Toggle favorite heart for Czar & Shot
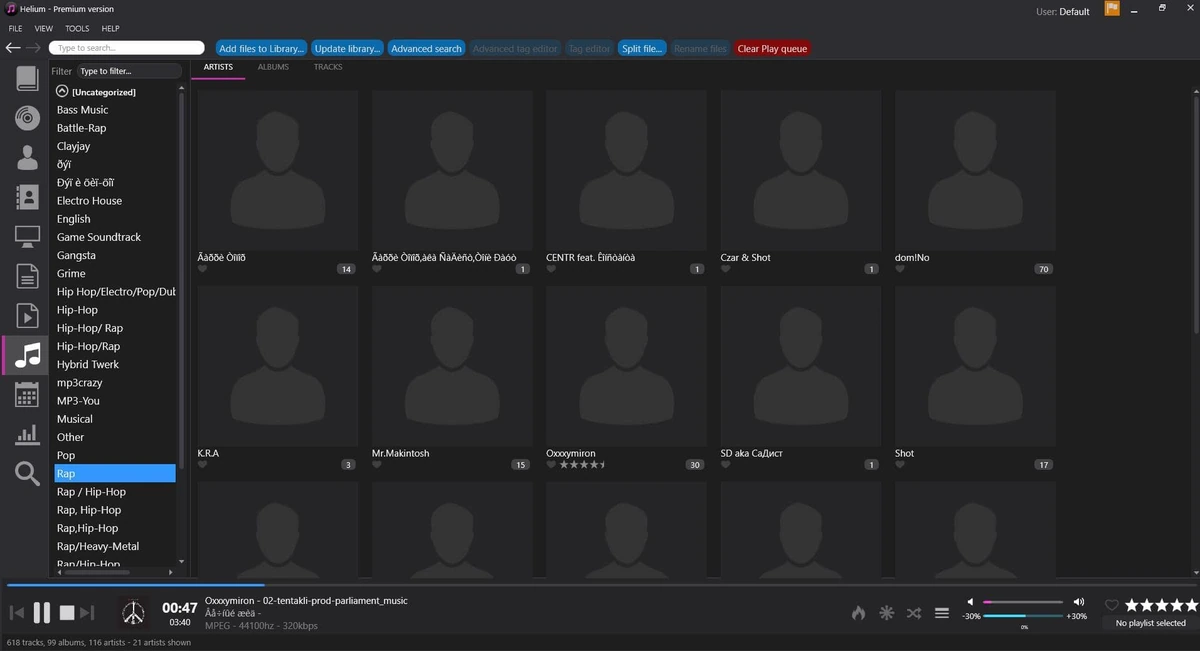1200x651 pixels. tap(725, 269)
